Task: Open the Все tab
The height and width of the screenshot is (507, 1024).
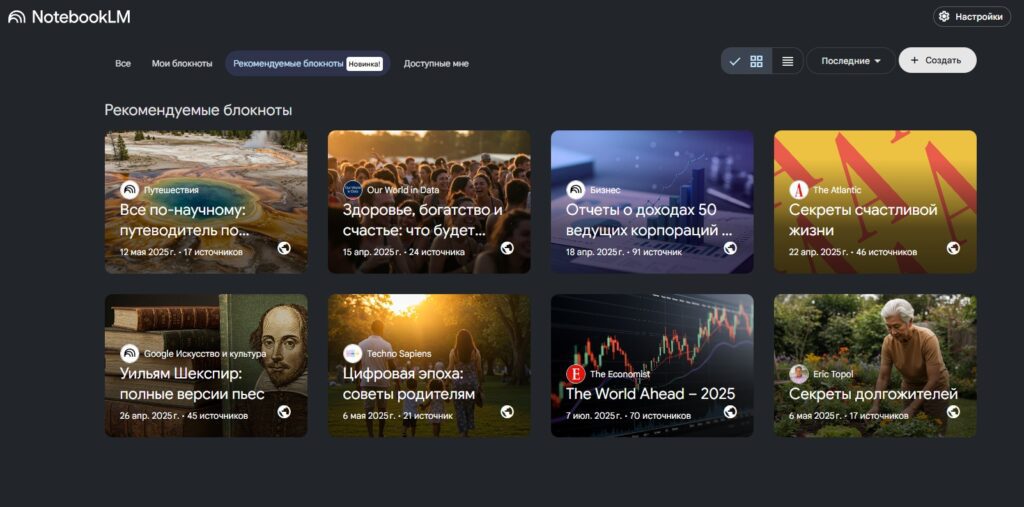Action: tap(123, 63)
